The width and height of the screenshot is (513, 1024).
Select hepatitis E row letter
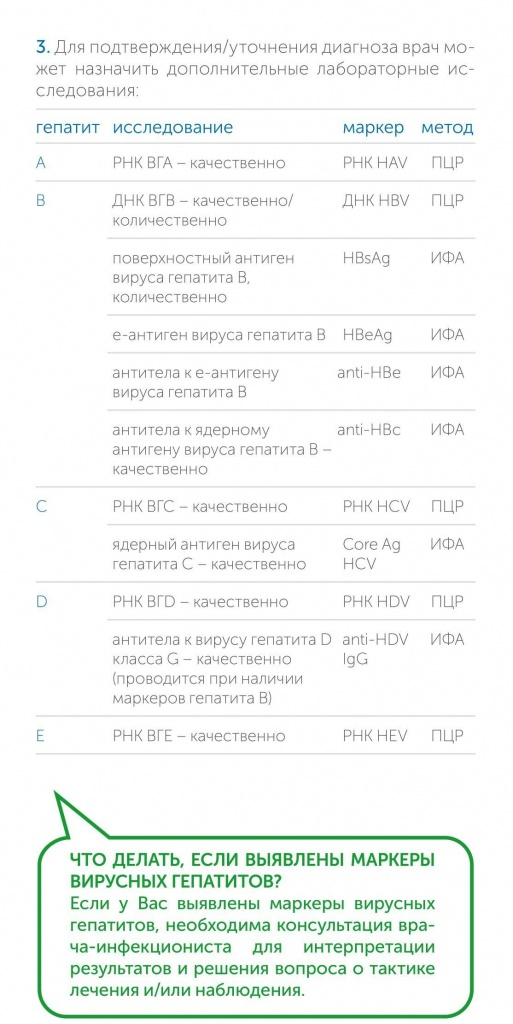tap(40, 736)
